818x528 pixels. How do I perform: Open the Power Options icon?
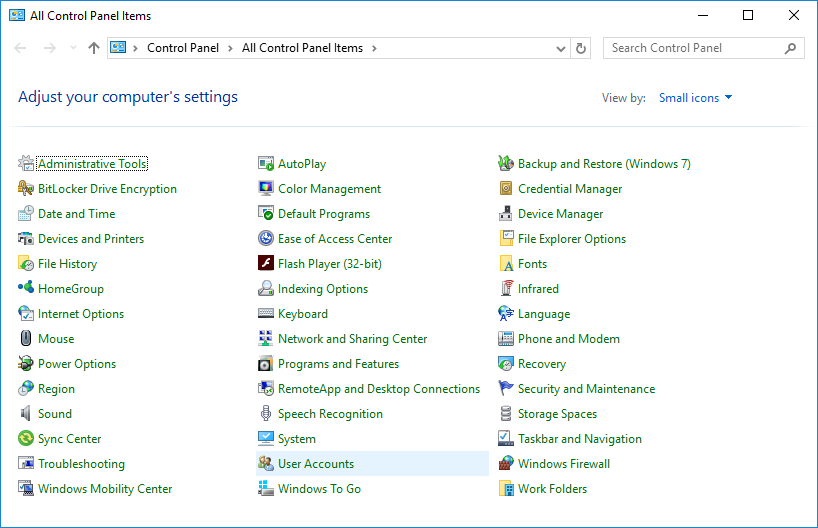tap(26, 364)
